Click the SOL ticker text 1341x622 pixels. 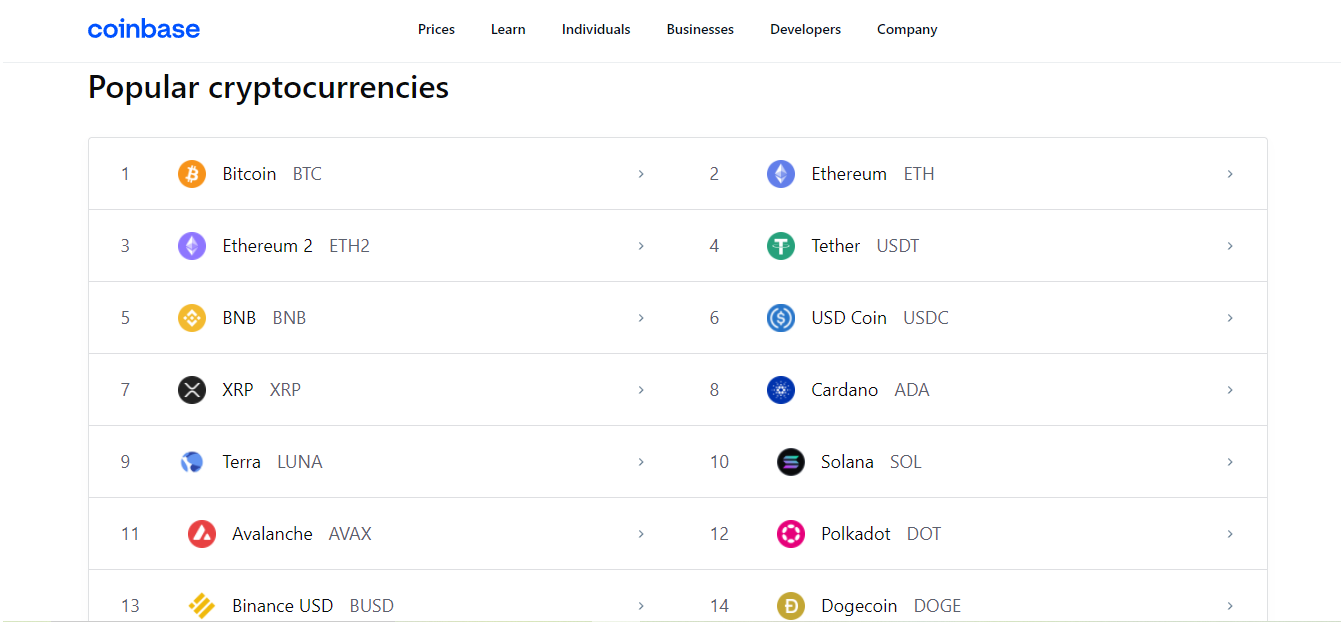pyautogui.click(x=906, y=462)
